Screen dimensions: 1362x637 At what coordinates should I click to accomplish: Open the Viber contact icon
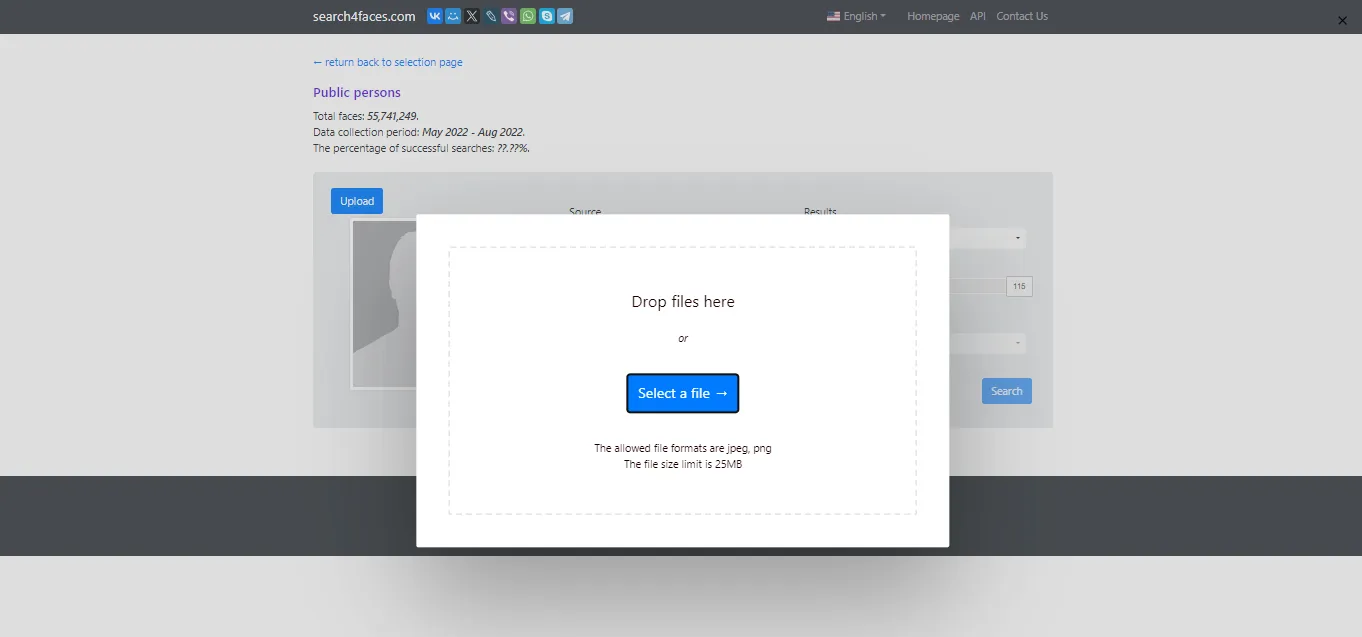click(507, 16)
